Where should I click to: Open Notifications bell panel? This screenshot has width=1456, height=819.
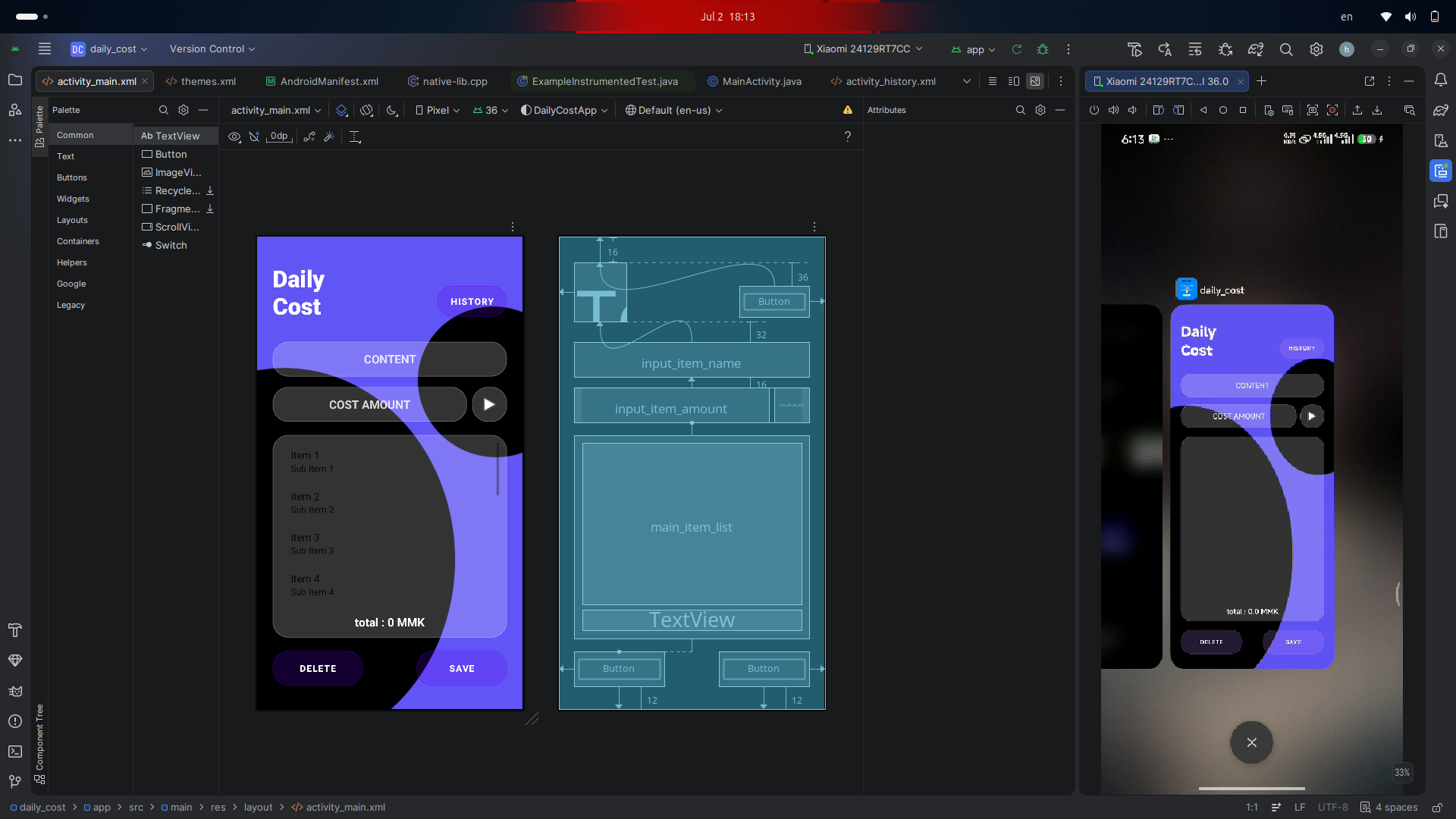1441,80
